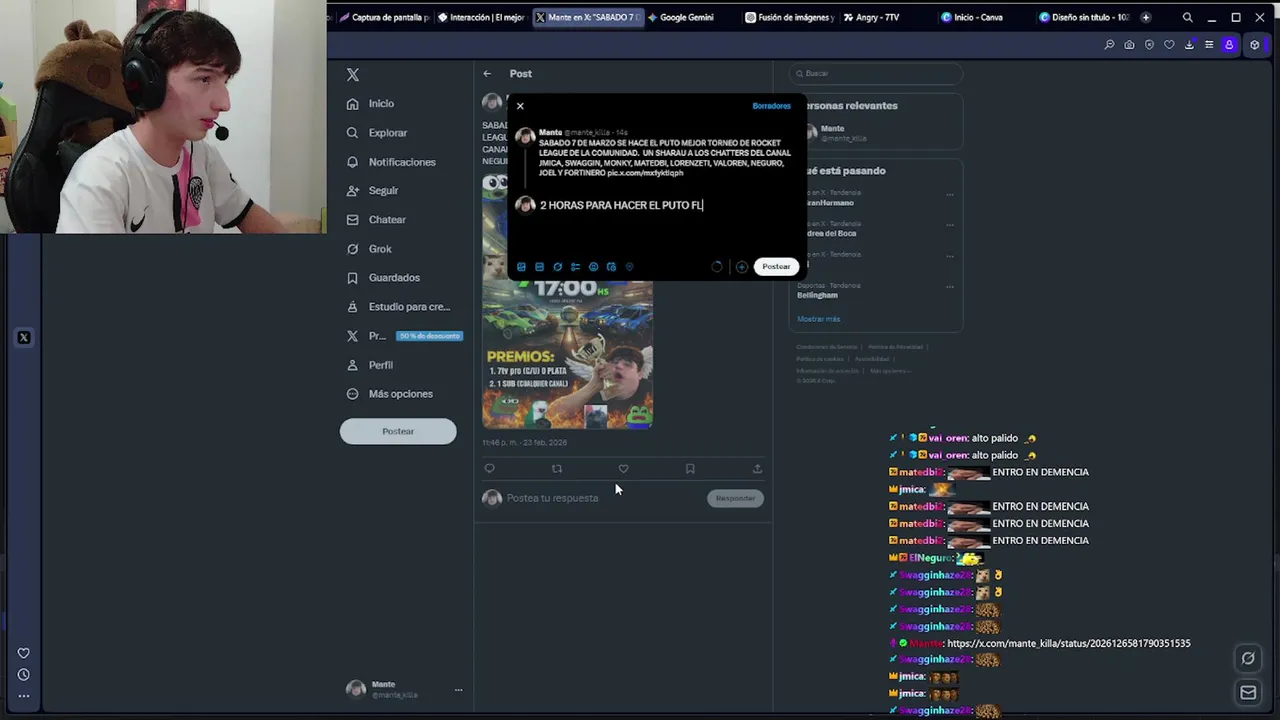Open browser extensions cube icon
The width and height of the screenshot is (1280, 720).
coord(1255,45)
